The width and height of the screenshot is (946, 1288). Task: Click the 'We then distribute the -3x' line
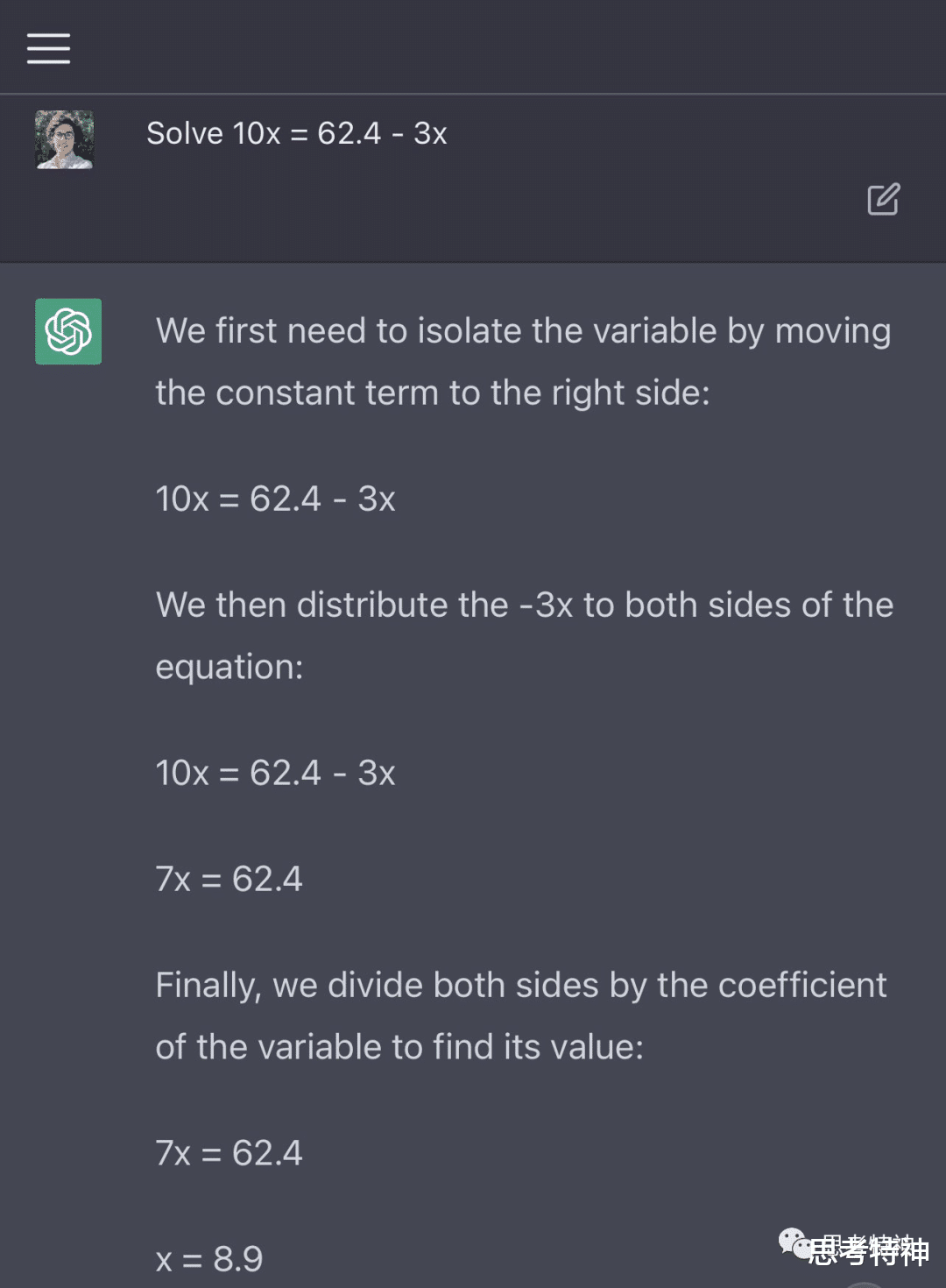pos(524,605)
